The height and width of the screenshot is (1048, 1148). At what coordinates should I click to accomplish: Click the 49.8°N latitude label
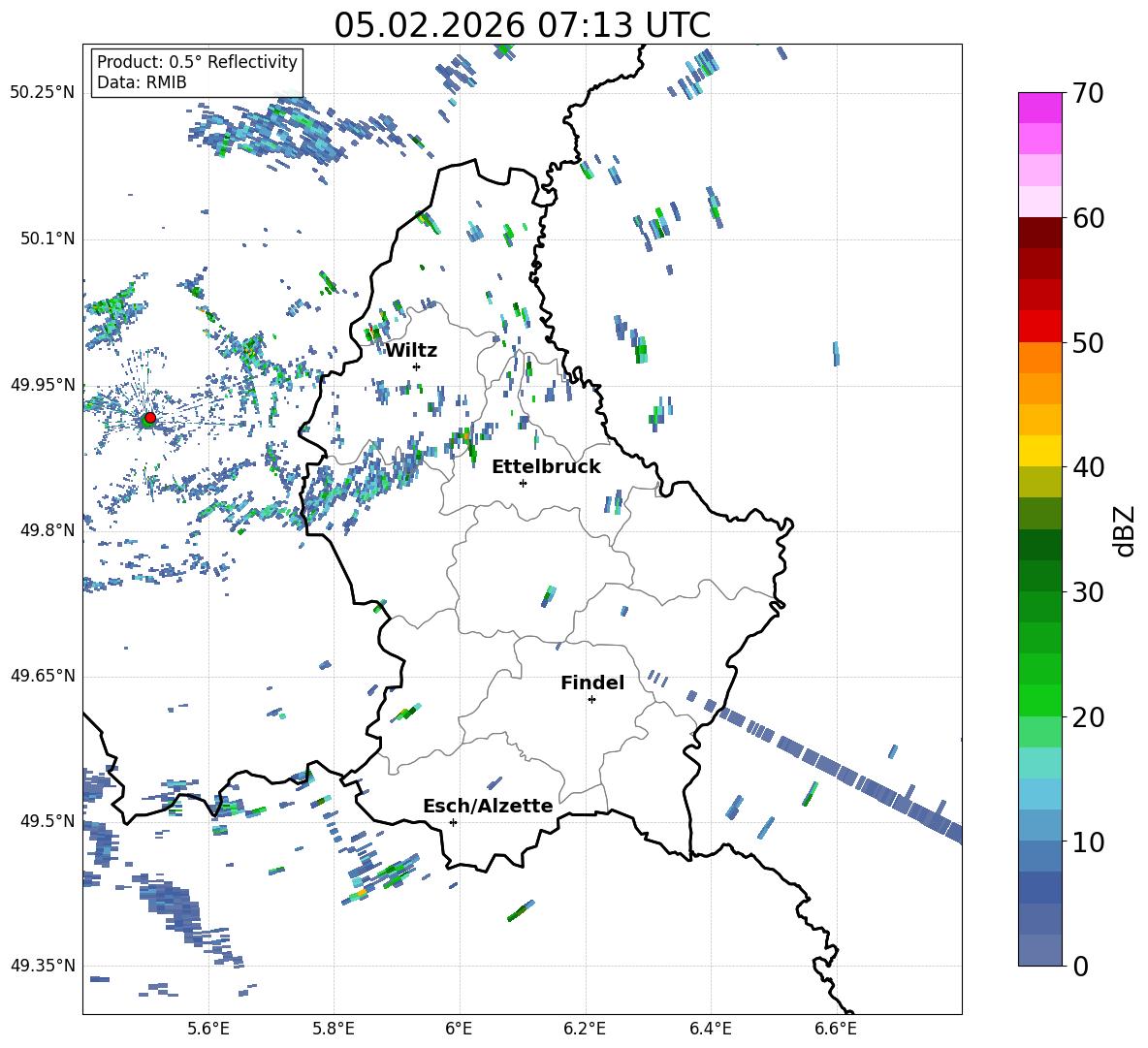(x=48, y=530)
